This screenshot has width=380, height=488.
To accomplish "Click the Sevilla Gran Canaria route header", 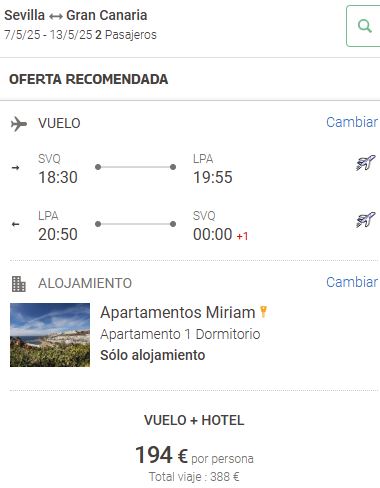I will click(76, 15).
